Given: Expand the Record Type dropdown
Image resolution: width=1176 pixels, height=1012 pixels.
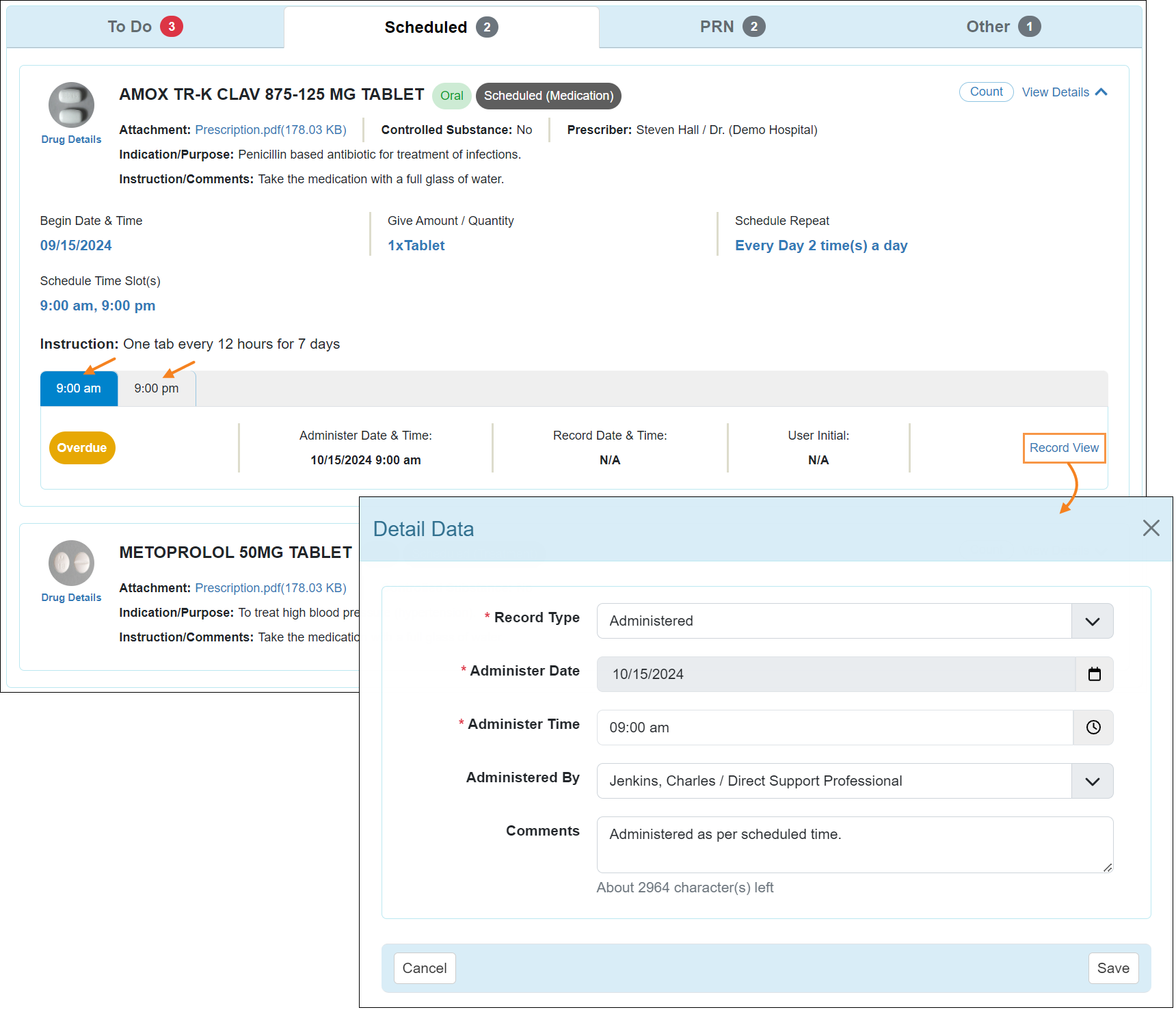Looking at the screenshot, I should [1092, 621].
